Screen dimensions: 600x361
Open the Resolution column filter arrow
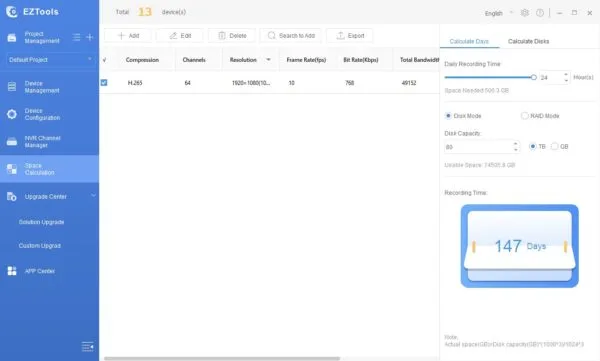pyautogui.click(x=268, y=60)
